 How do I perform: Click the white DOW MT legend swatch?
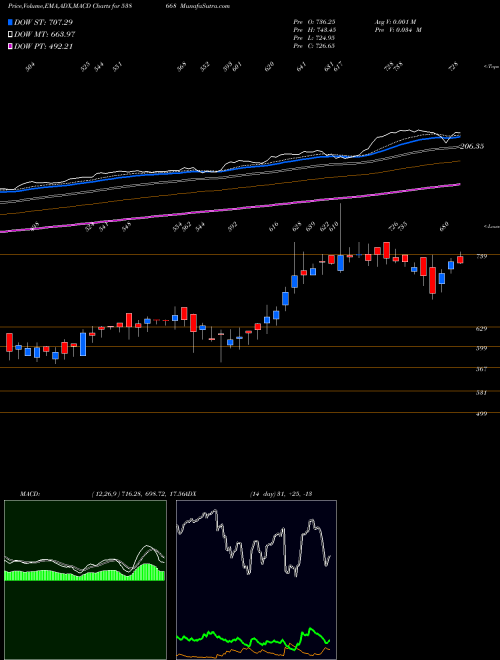[x=10, y=35]
